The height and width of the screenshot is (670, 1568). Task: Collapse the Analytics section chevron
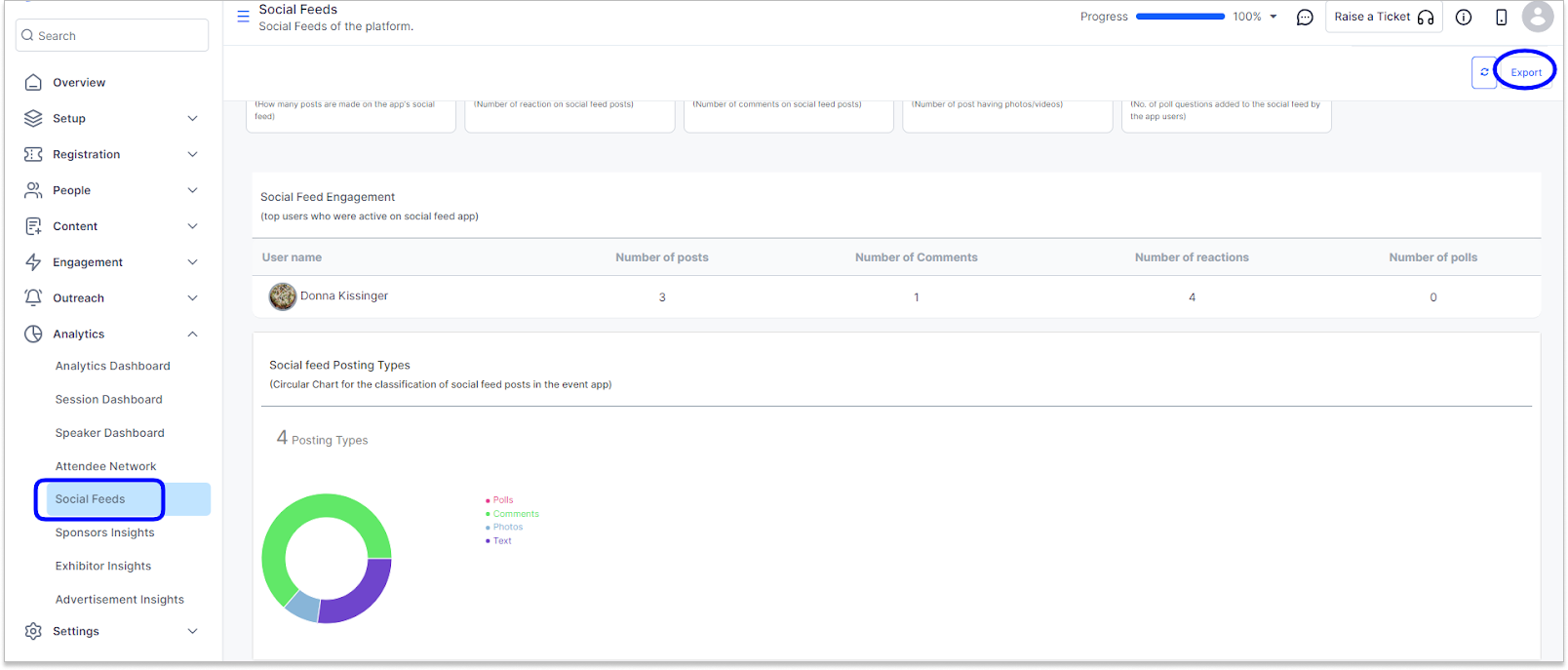[192, 334]
